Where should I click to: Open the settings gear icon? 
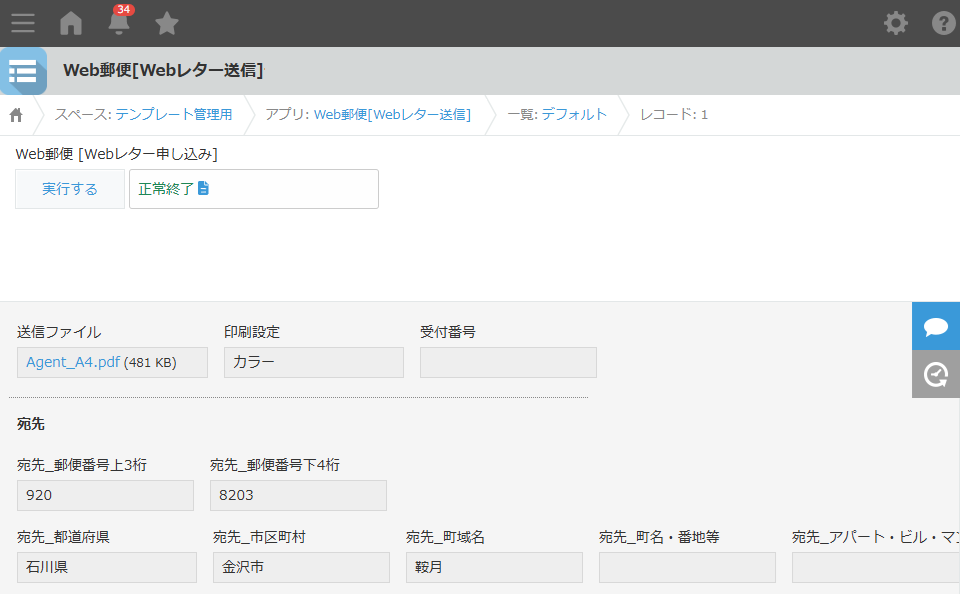pos(895,22)
